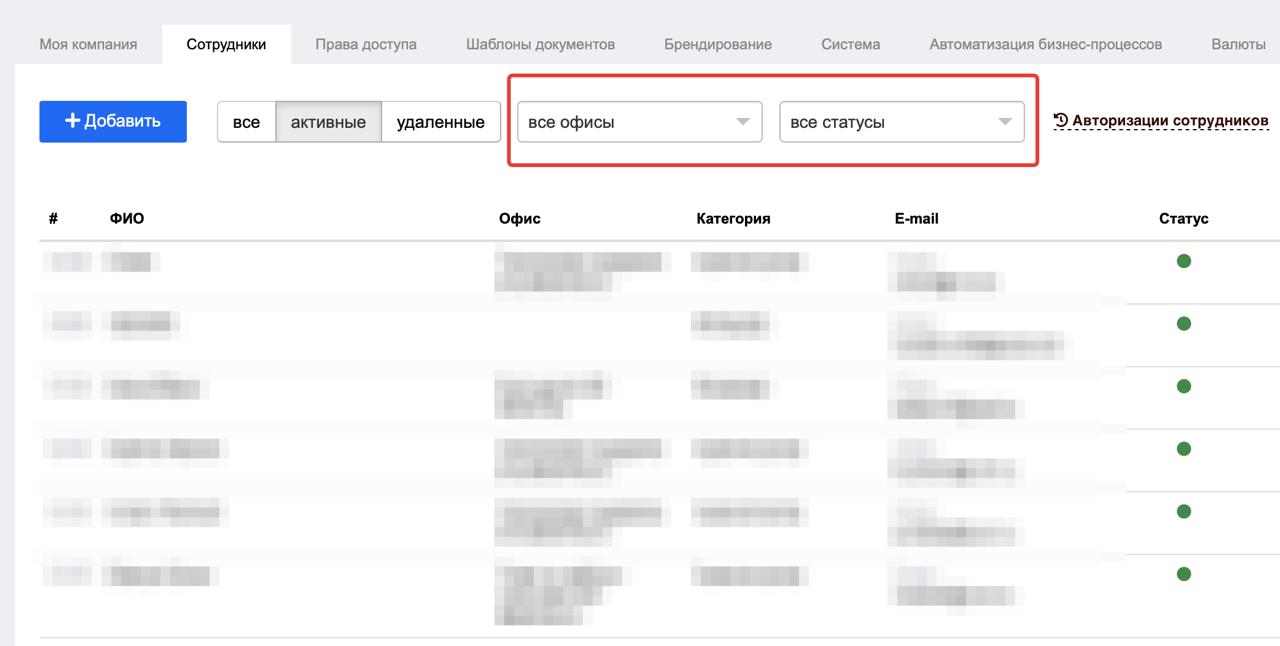
Task: Click the plus icon on Добавить button
Action: click(72, 121)
